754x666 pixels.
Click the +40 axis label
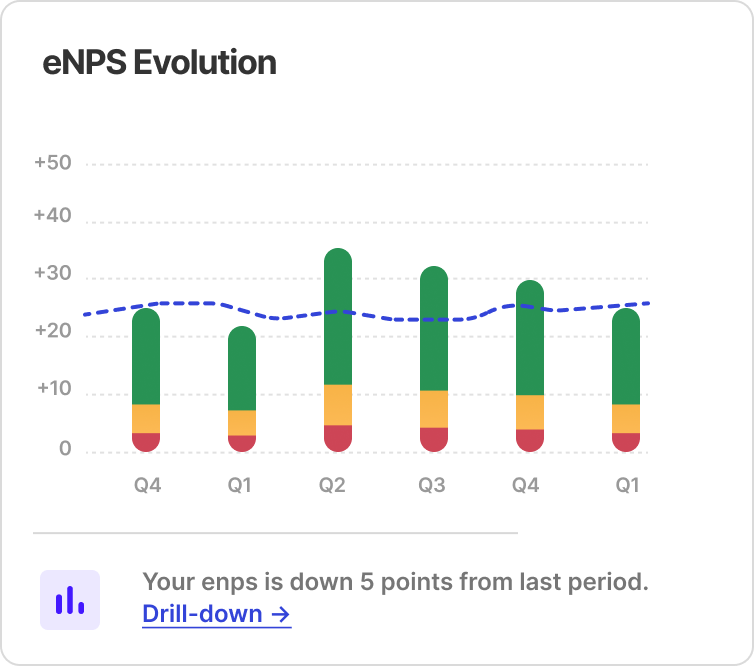click(x=53, y=215)
